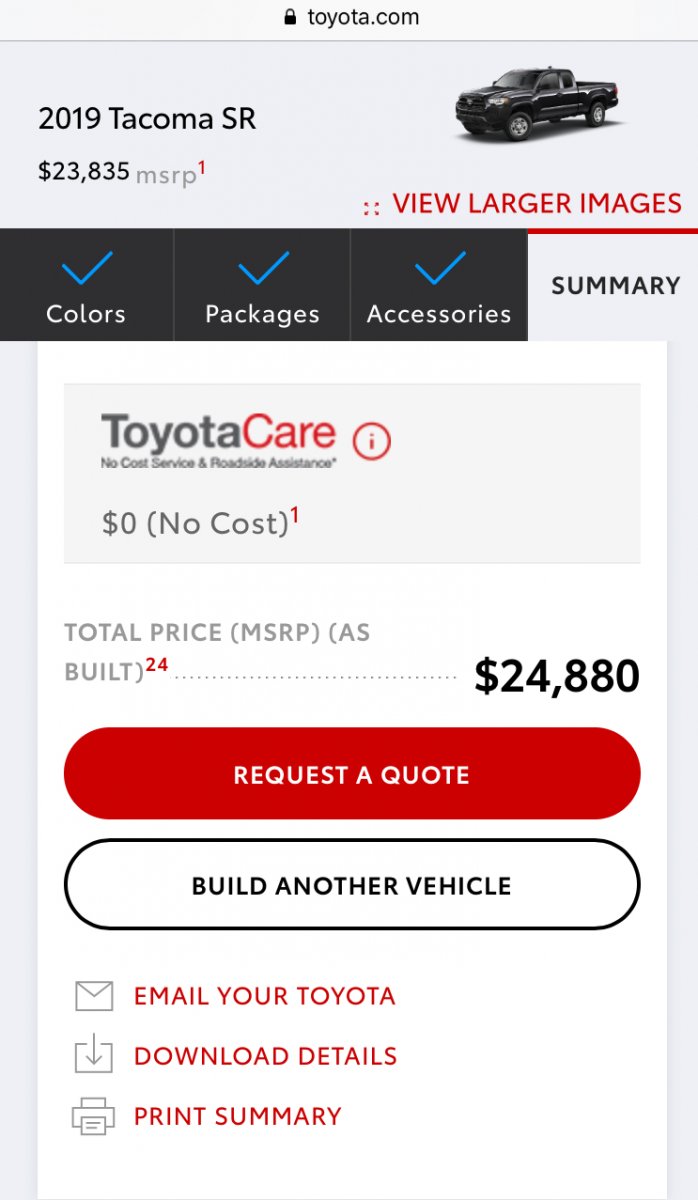Click the blue checkmark above Accessories

(x=440, y=268)
